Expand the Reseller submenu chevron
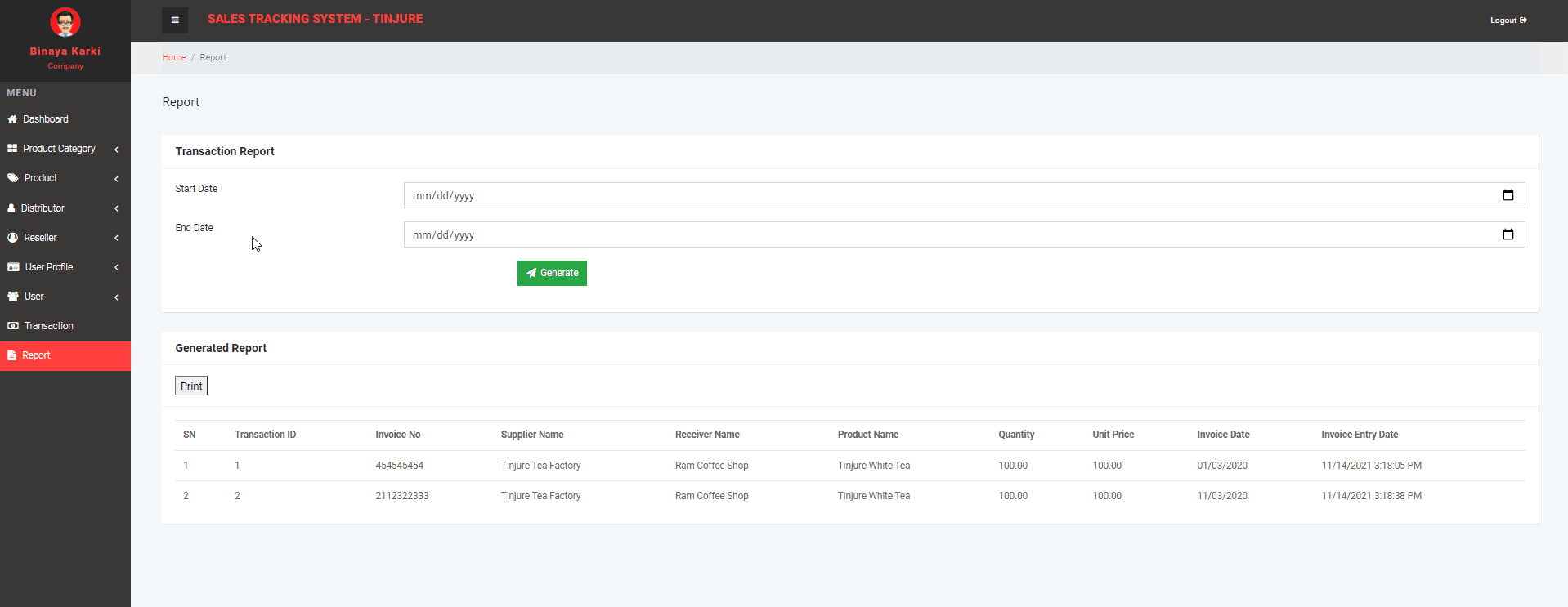Image resolution: width=1568 pixels, height=607 pixels. coord(117,238)
